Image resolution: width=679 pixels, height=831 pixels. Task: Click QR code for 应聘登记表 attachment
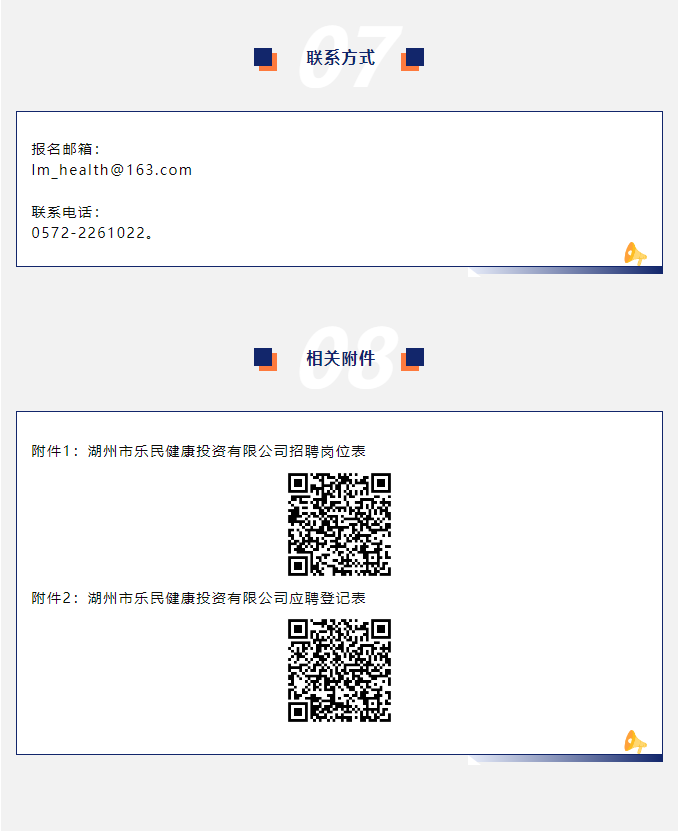(339, 670)
